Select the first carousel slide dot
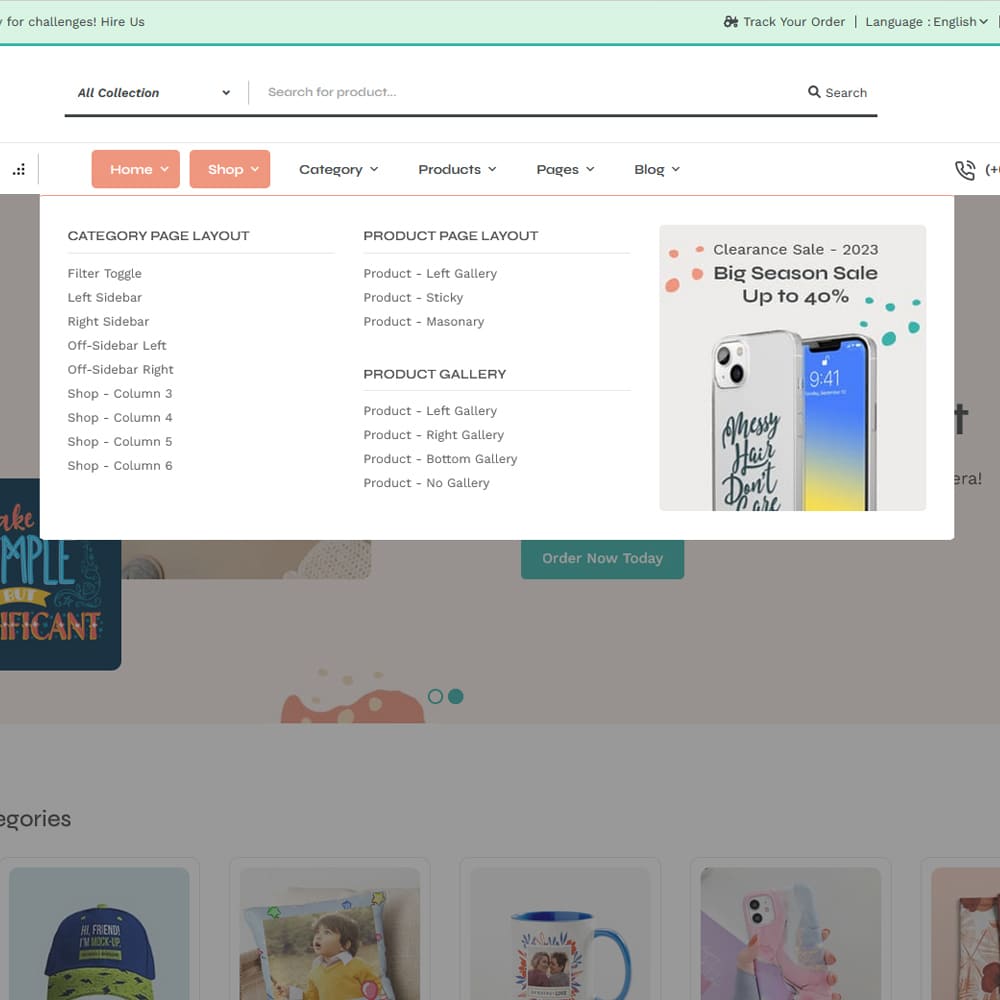 435,696
